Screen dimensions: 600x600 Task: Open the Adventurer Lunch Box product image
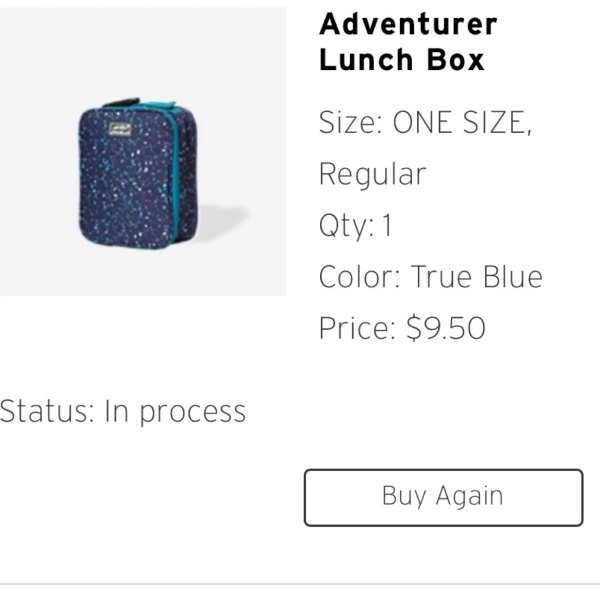point(143,152)
